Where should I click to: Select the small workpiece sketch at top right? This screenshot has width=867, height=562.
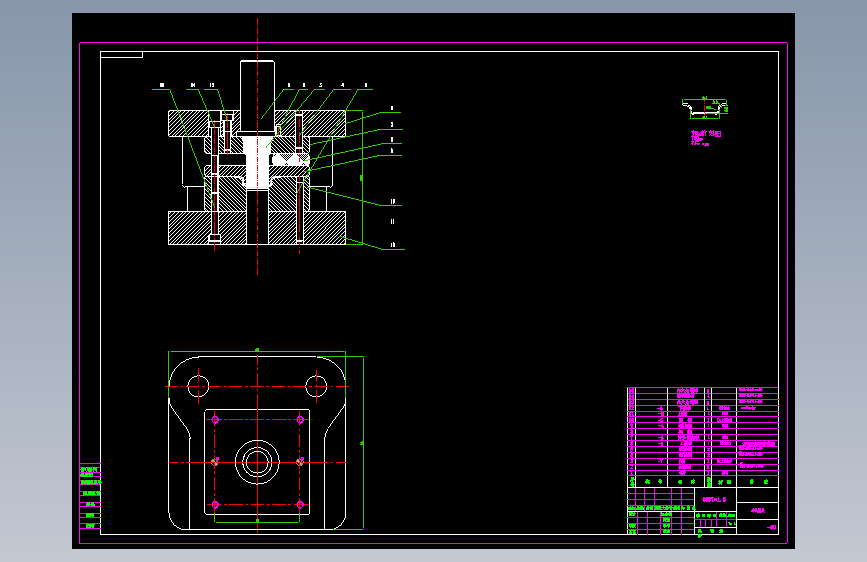click(x=705, y=108)
